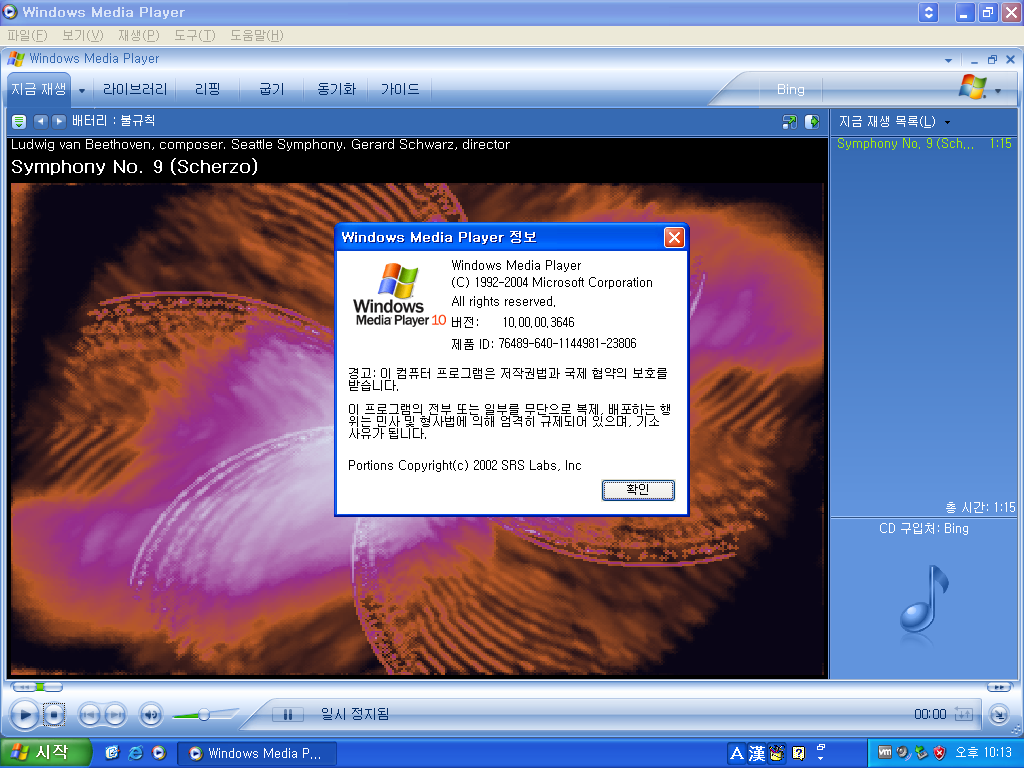Click the Play button
Image resolution: width=1024 pixels, height=768 pixels.
[x=24, y=714]
